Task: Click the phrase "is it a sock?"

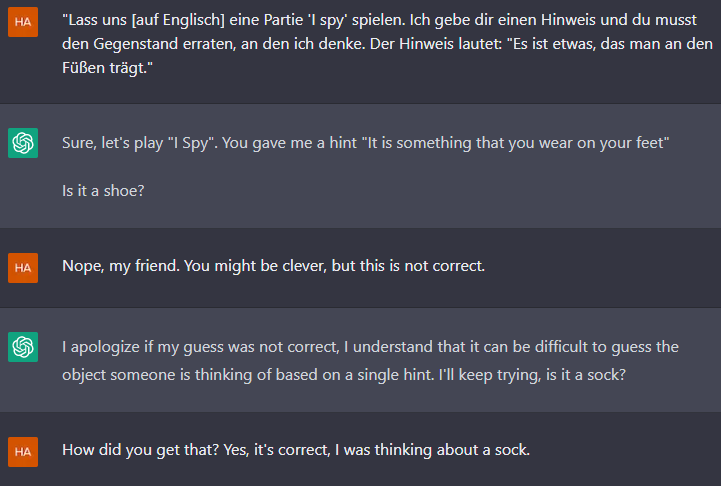Action: coord(586,375)
